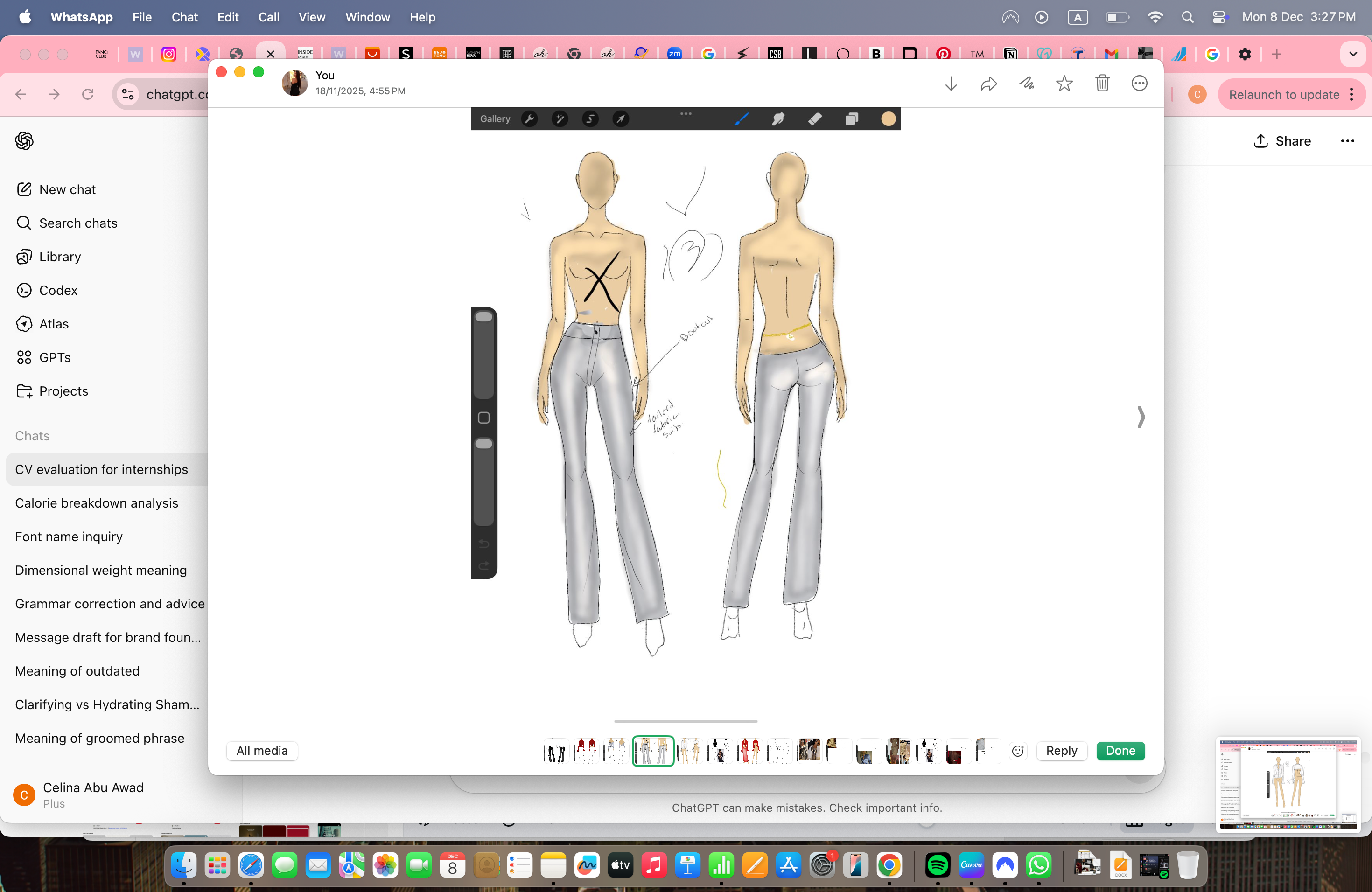
Task: Open the drawing/markup tool on the image
Action: pyautogui.click(x=1026, y=83)
